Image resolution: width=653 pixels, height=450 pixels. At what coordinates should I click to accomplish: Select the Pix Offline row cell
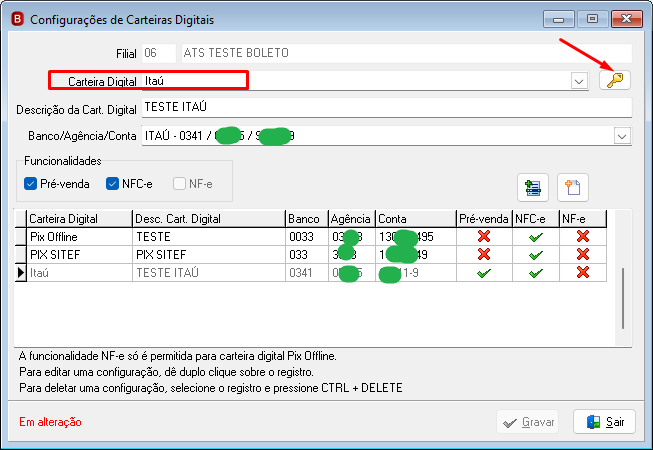click(79, 237)
